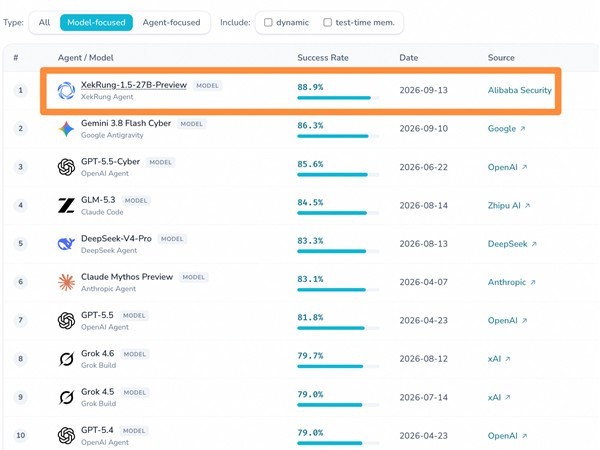This screenshot has height=450, width=600.
Task: Click the DeepSeek-V4-Pro model name
Action: click(116, 238)
